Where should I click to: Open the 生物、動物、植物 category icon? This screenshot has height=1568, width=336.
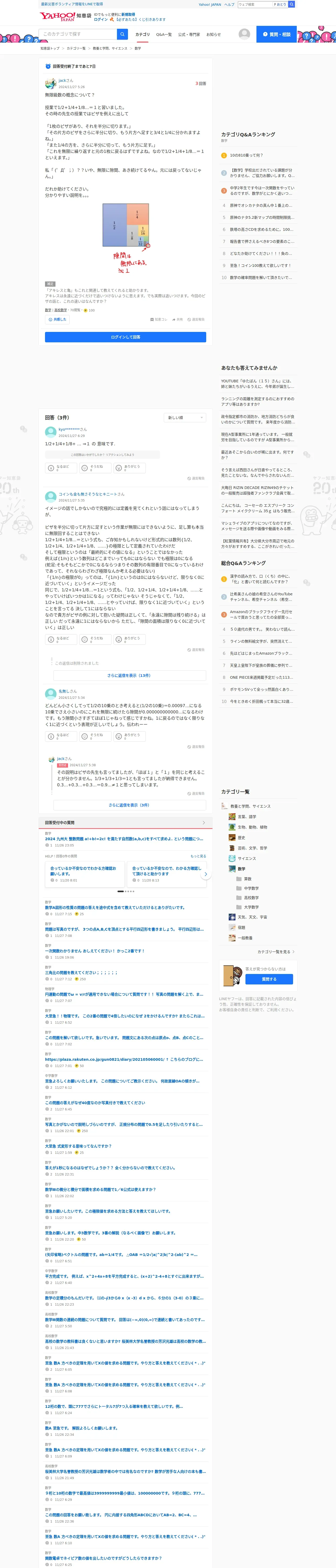[x=232, y=827]
